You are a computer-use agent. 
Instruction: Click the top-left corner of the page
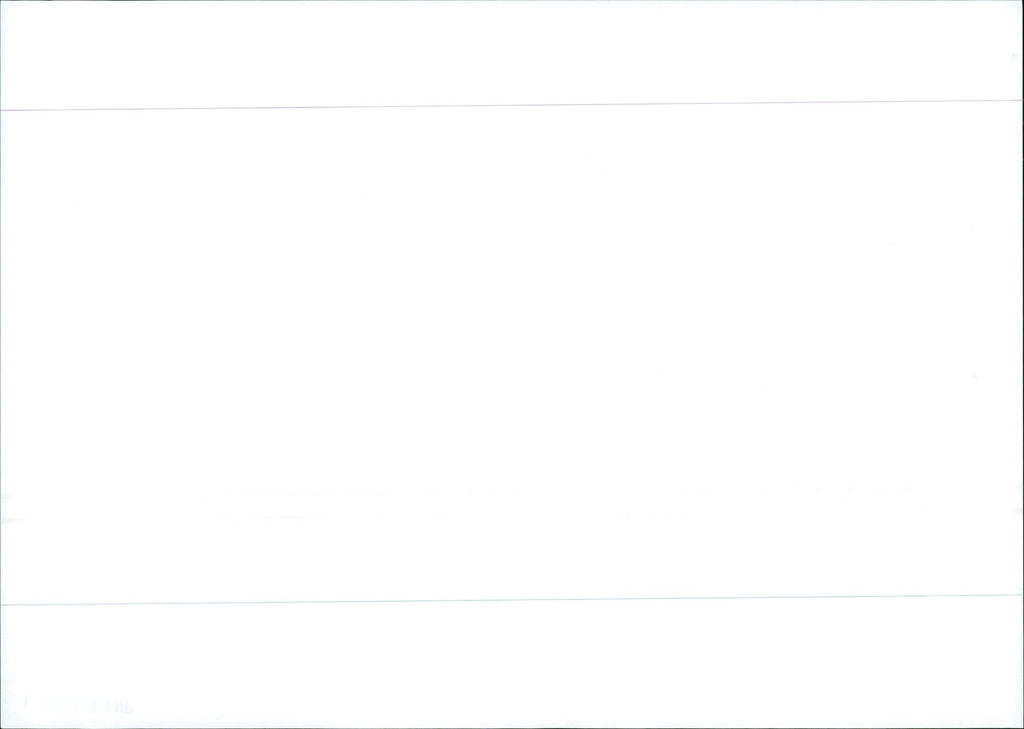[x=3, y=3]
